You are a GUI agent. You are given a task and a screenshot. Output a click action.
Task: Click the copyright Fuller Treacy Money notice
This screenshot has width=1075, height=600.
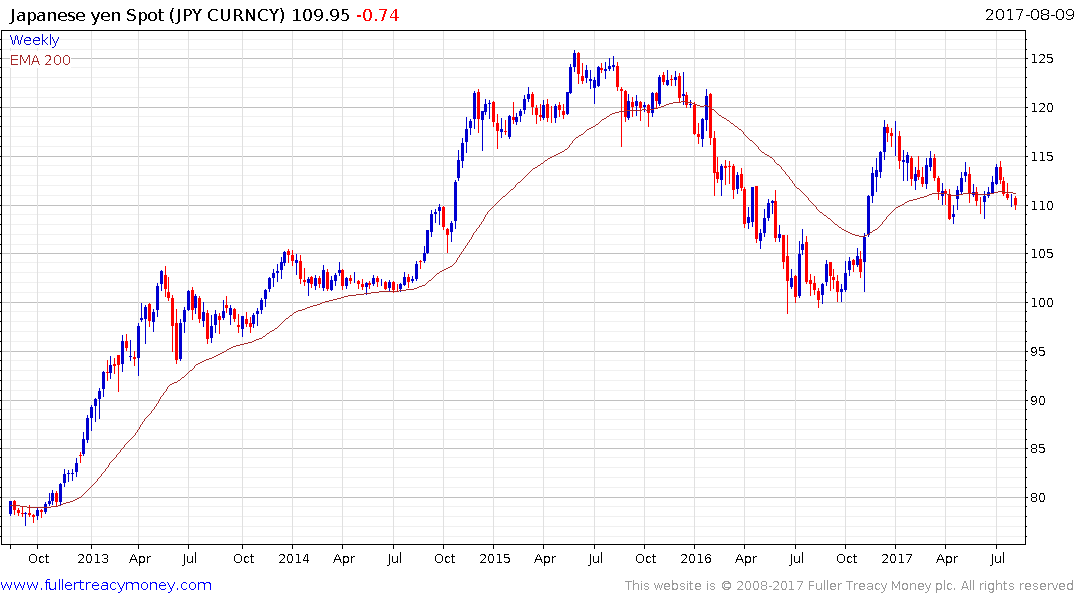[x=849, y=586]
